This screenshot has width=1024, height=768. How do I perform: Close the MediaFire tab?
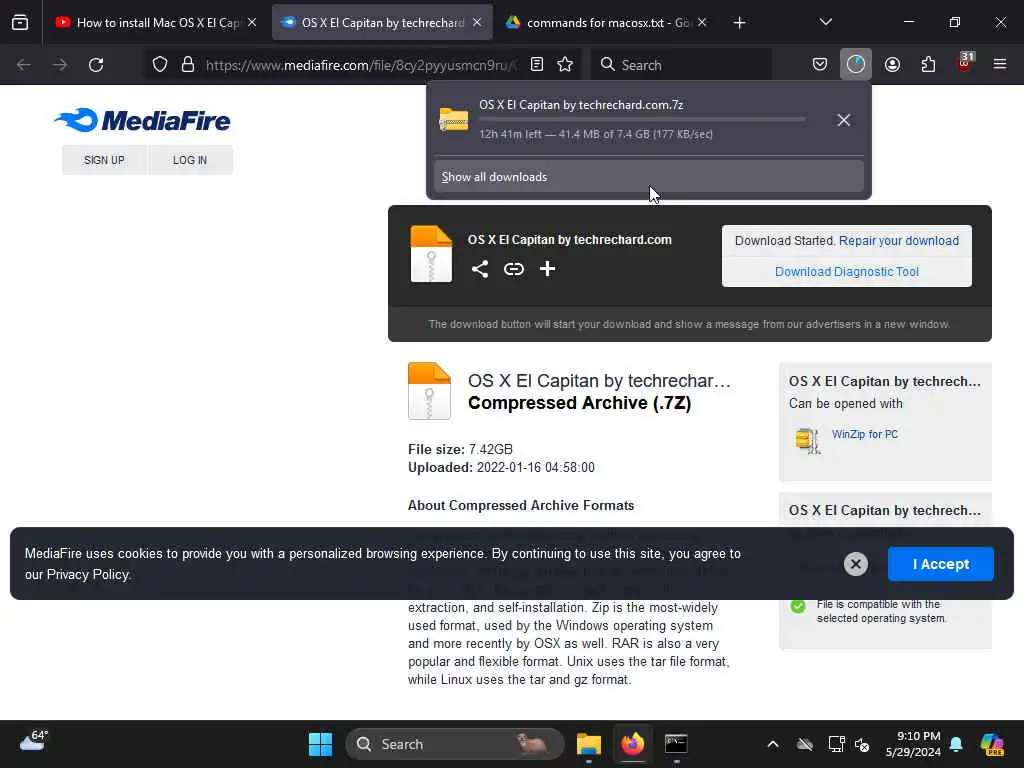477,22
